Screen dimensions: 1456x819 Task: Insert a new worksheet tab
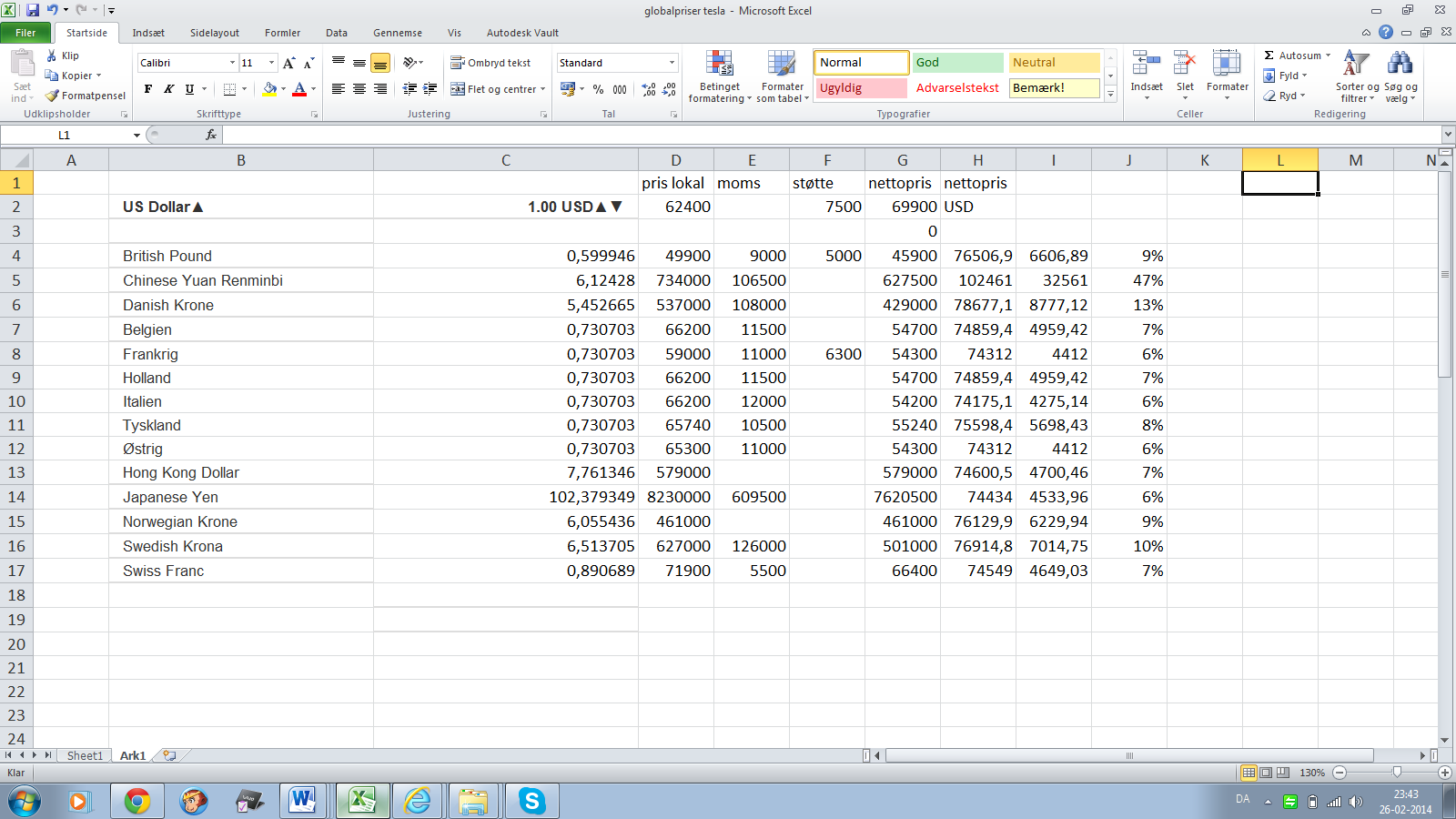(169, 755)
